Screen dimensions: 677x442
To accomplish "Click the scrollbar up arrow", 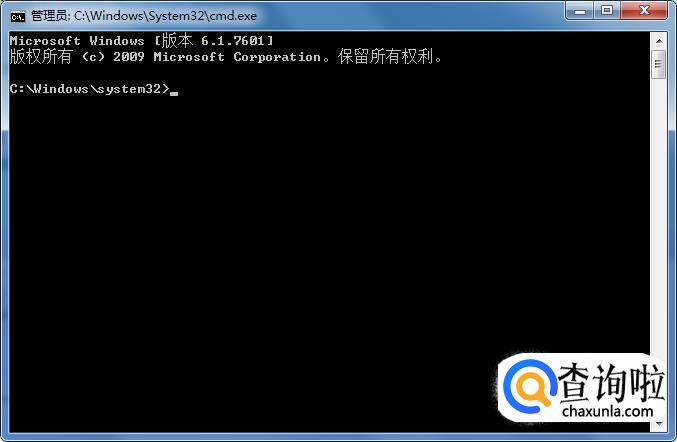I will coord(659,41).
